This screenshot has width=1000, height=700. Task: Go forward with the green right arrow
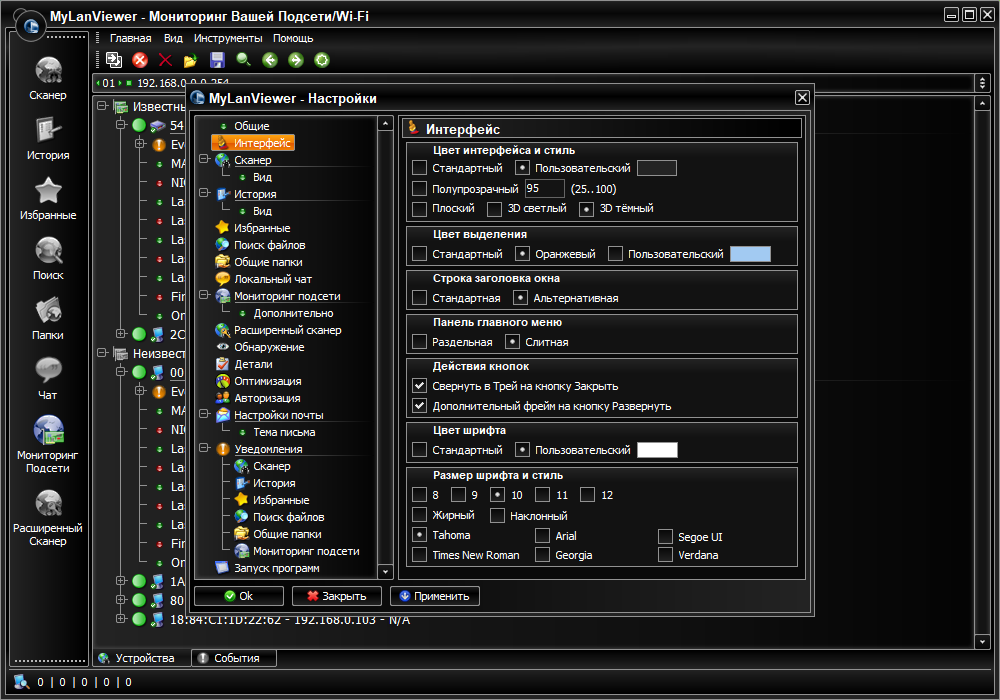coord(296,60)
